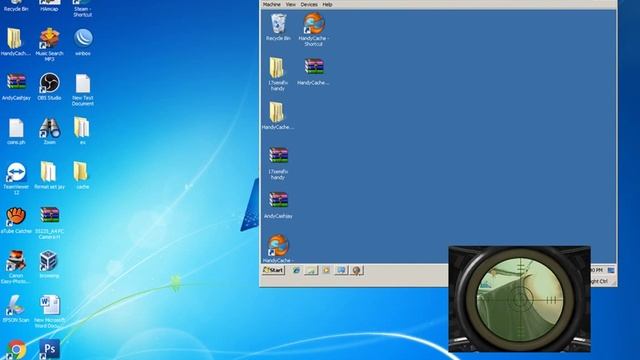Launch Google Chrome from the desktop
Screen dimensions: 640x360
pos(16,350)
